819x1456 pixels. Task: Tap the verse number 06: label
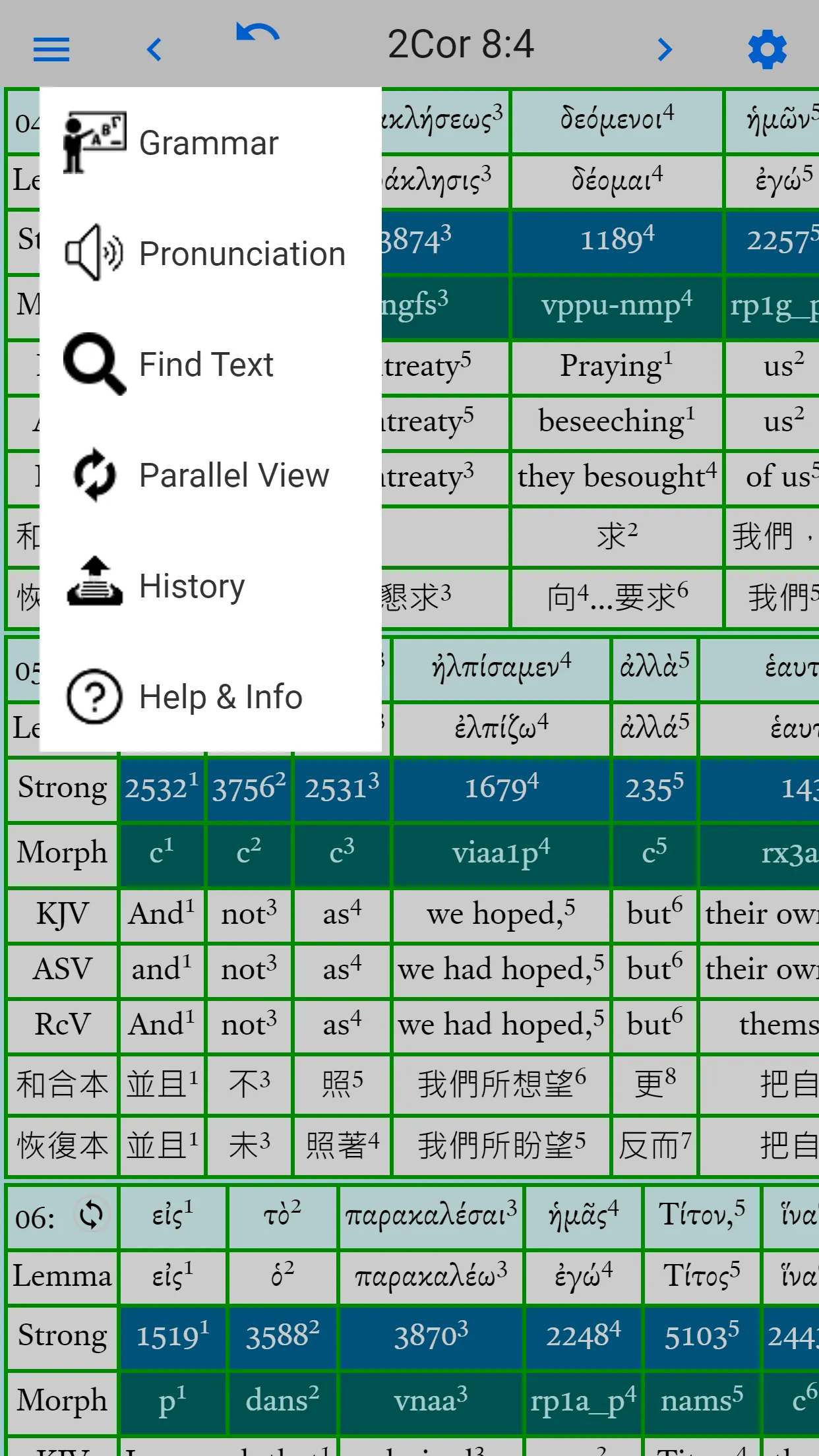click(x=36, y=1217)
